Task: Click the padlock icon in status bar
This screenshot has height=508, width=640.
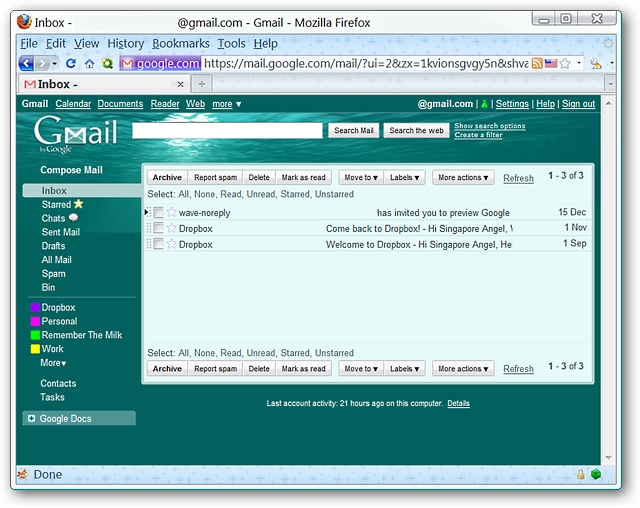Action: 580,474
